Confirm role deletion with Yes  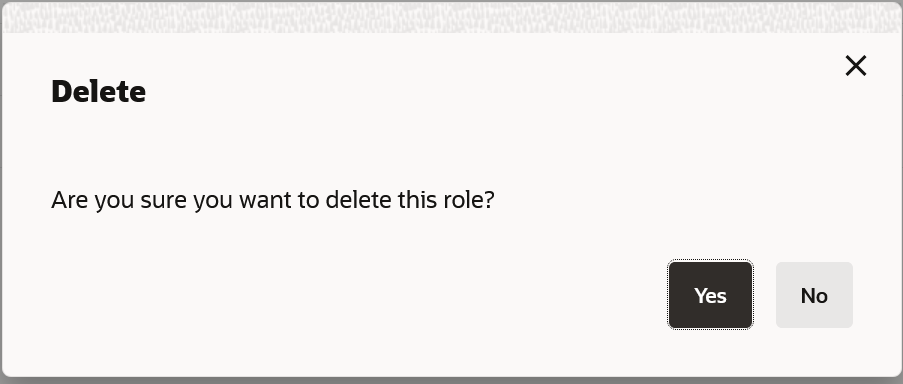(x=710, y=295)
